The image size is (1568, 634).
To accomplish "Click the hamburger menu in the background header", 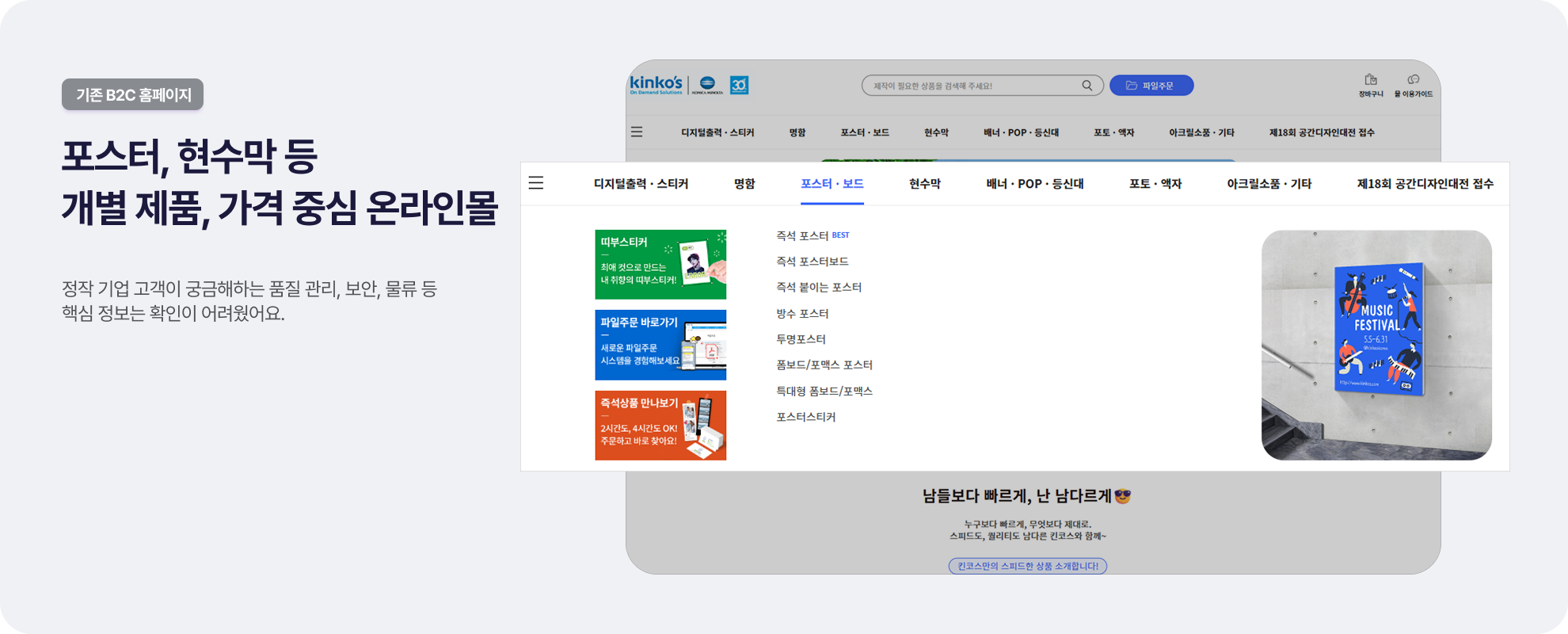I will tap(637, 132).
